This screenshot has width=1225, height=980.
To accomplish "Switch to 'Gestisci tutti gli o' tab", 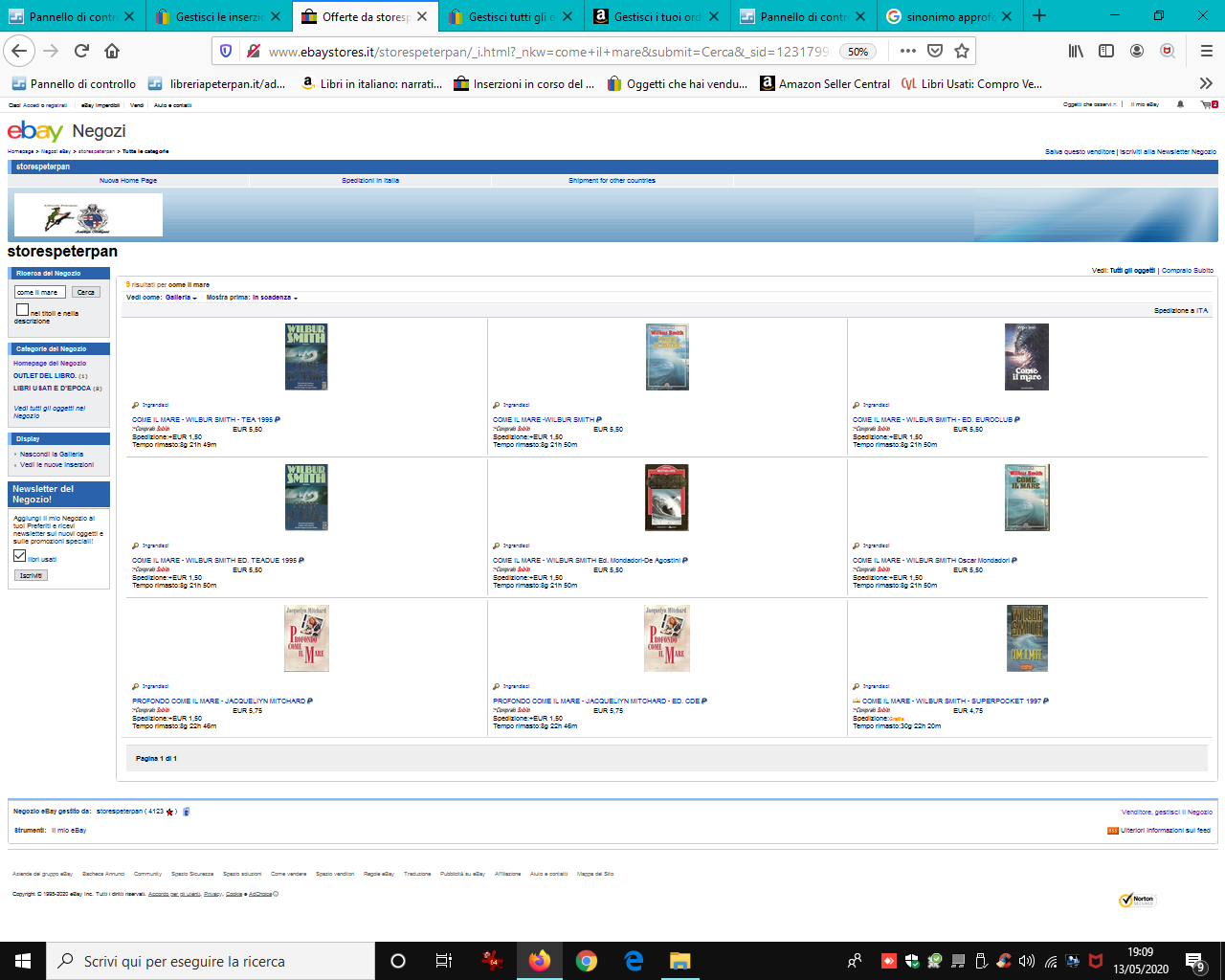I will [x=513, y=16].
